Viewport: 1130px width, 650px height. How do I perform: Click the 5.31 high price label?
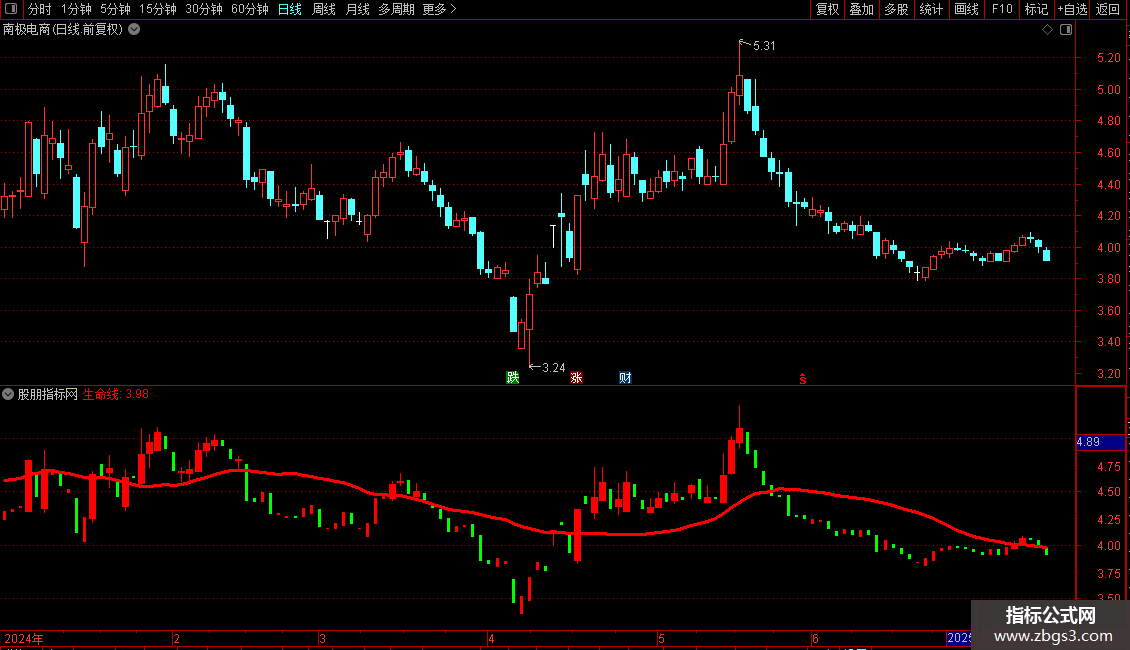(x=764, y=45)
